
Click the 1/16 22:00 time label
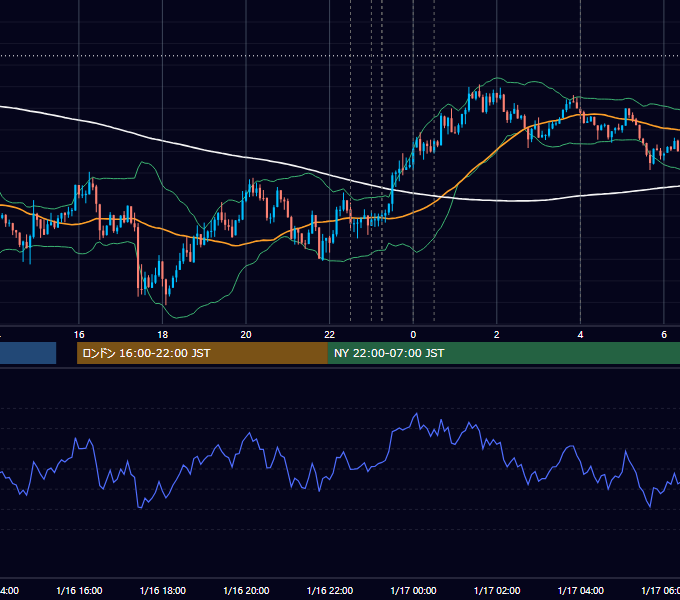(x=330, y=590)
